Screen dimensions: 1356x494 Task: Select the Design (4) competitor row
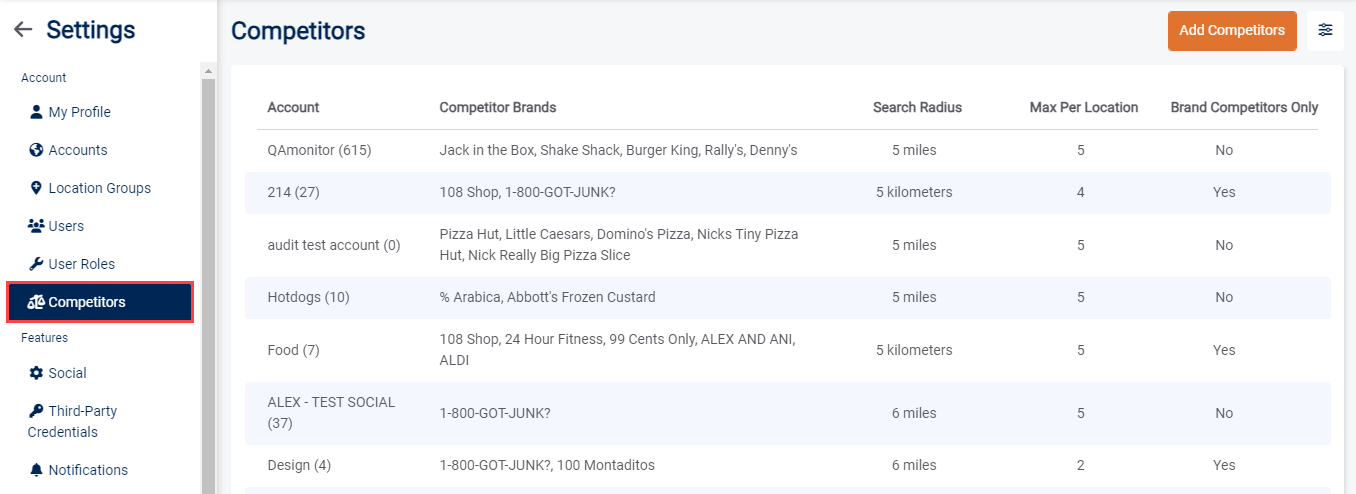pyautogui.click(x=299, y=465)
